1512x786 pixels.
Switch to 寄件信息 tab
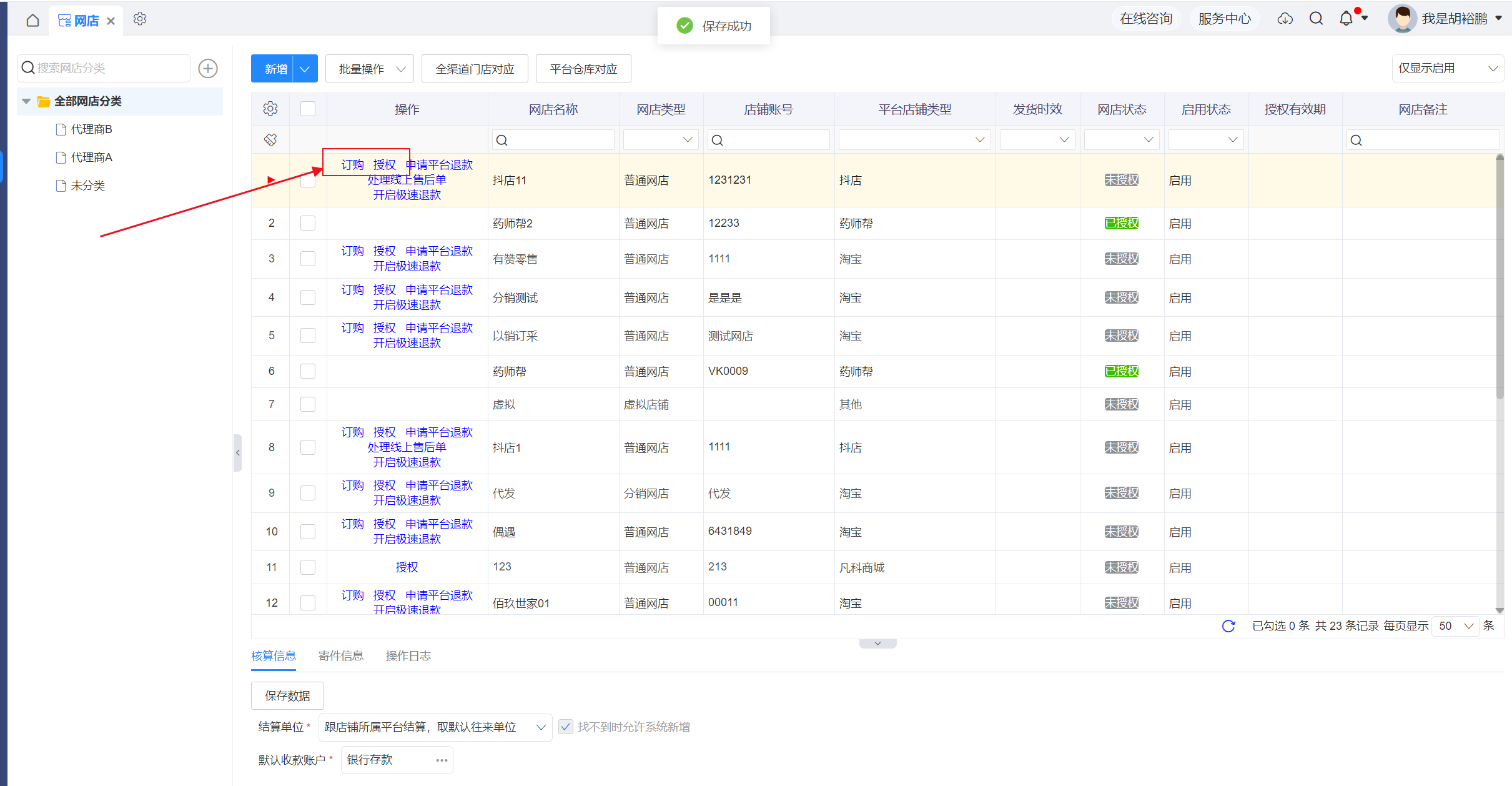341,656
